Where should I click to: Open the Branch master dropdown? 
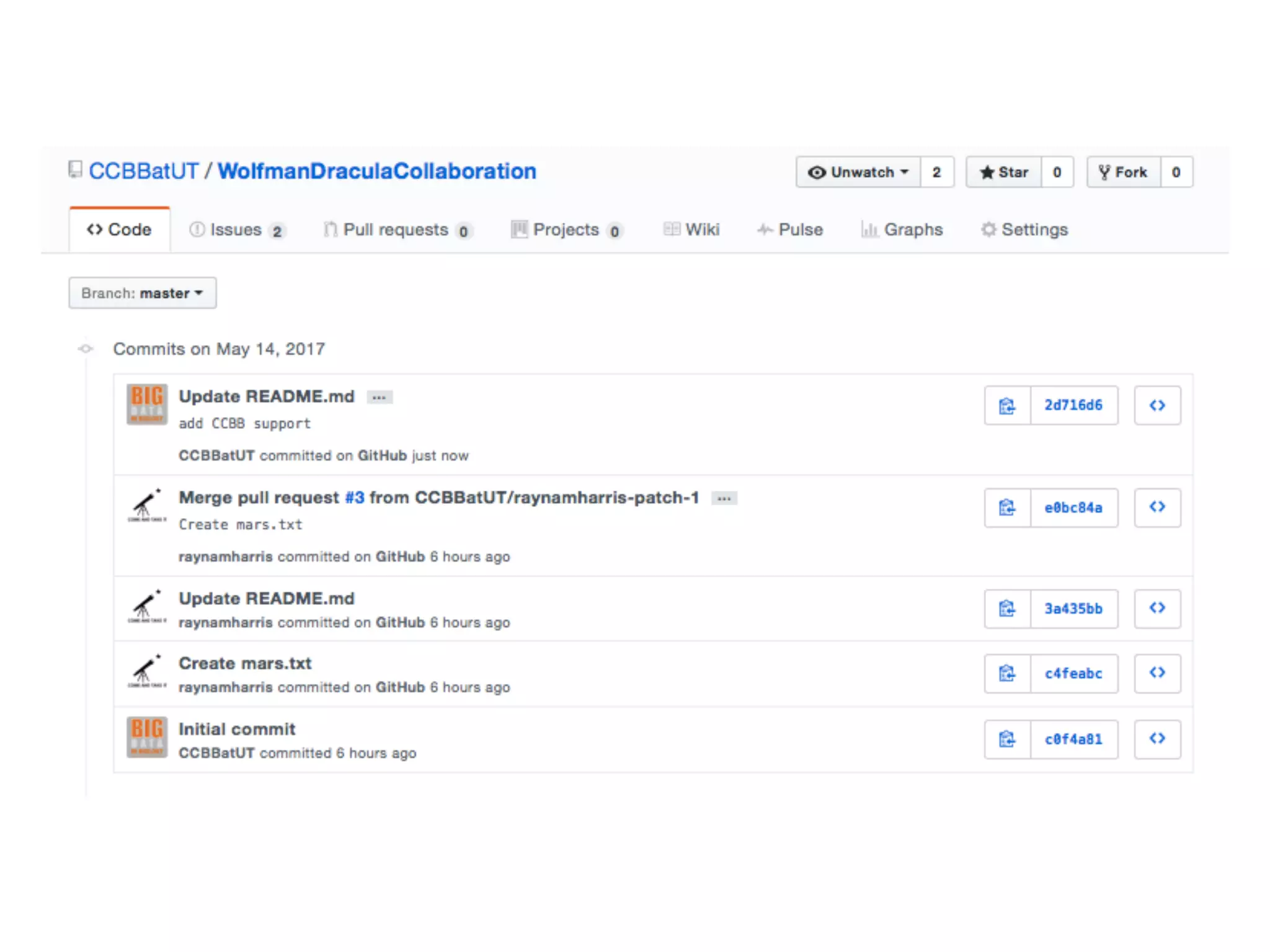tap(143, 293)
